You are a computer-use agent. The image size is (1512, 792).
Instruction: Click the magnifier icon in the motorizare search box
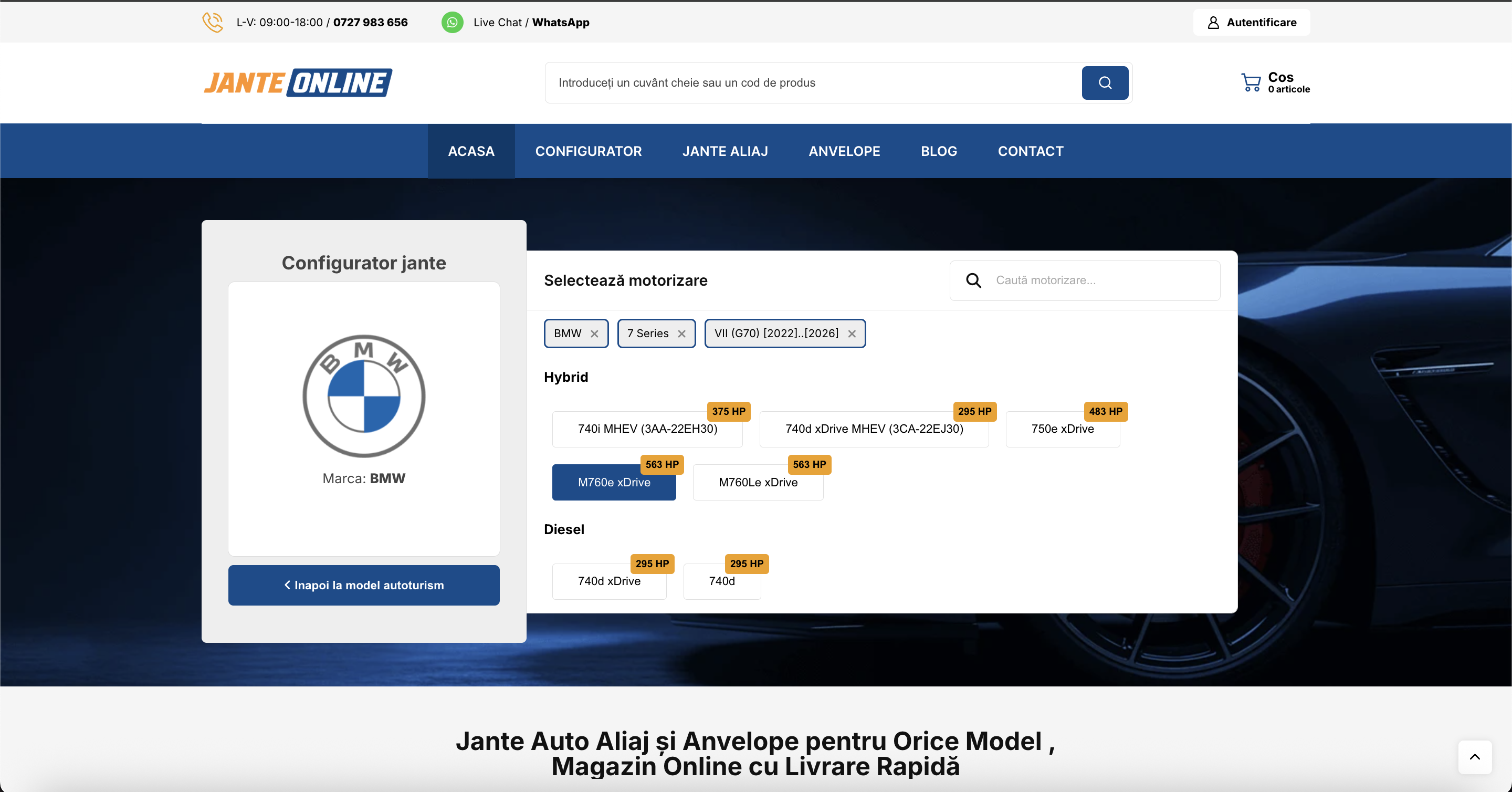pos(973,280)
